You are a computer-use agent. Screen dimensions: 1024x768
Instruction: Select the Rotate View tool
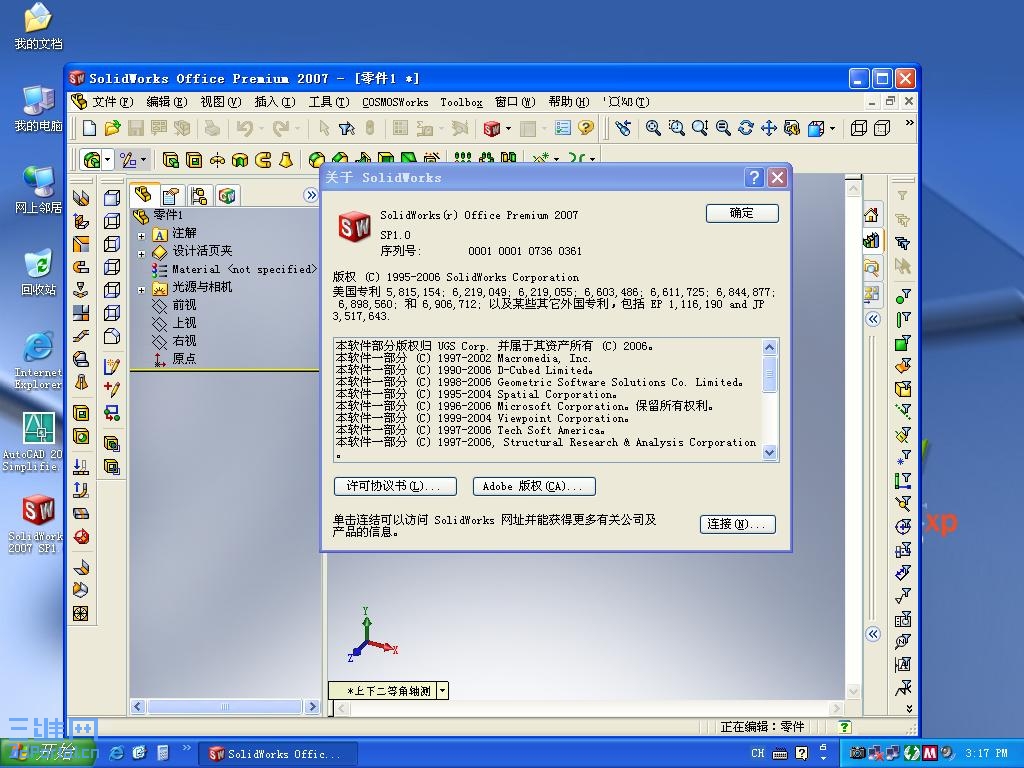tap(746, 128)
